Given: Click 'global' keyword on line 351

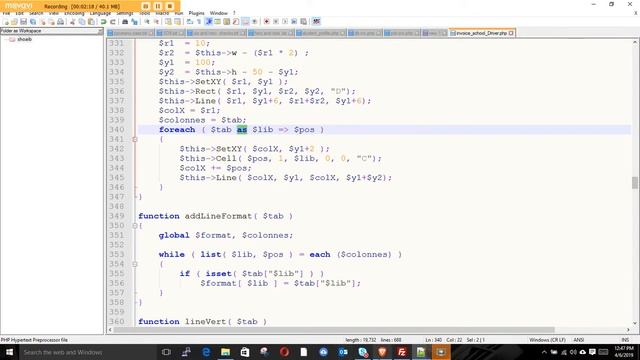Looking at the screenshot, I should [174, 235].
